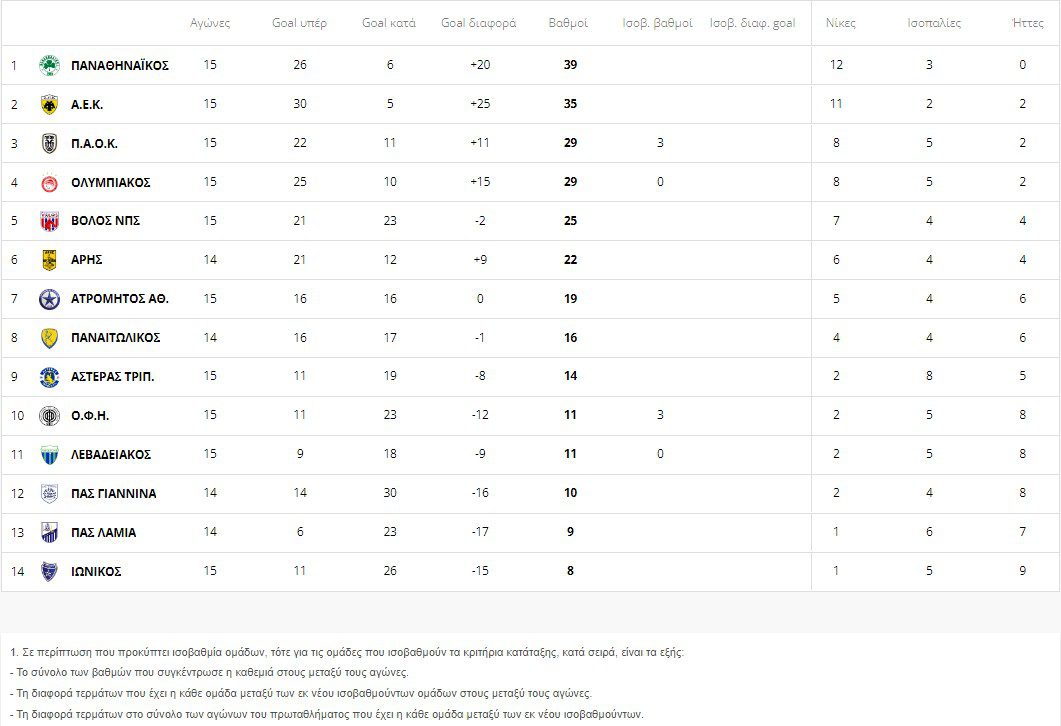Image resolution: width=1061 pixels, height=726 pixels.
Task: Sort by the Βαθμοί column header
Action: 568,23
